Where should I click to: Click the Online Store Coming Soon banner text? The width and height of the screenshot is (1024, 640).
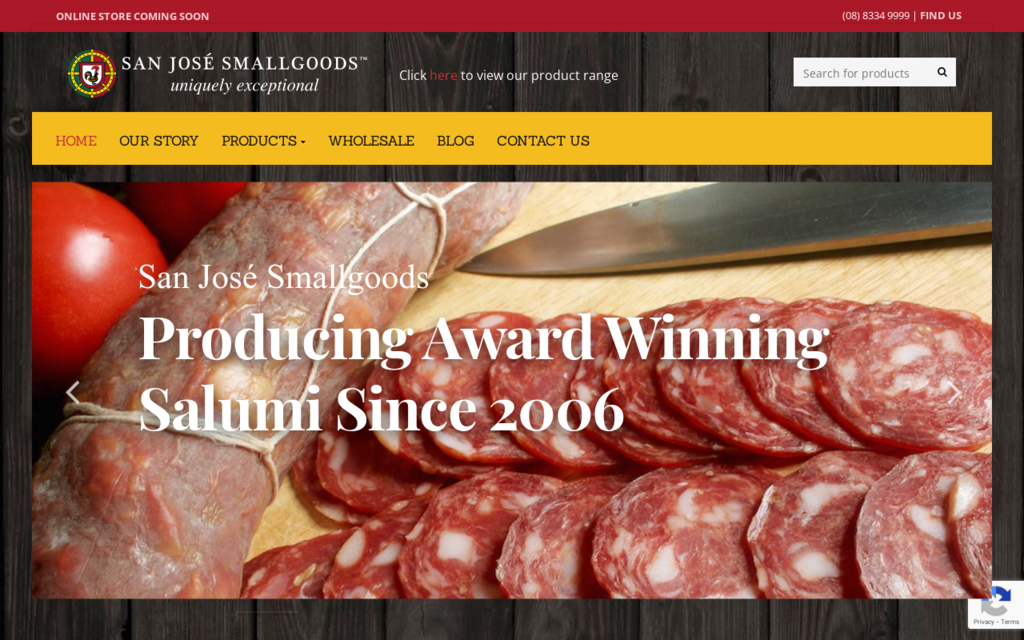click(x=133, y=16)
